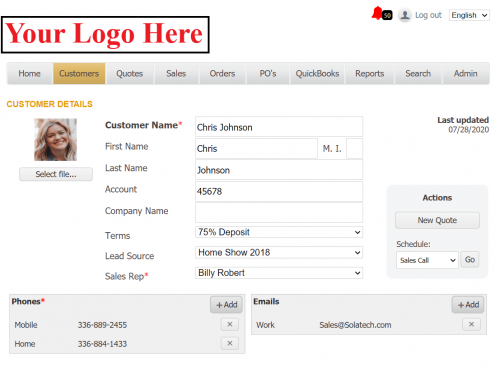Open the Orders tab
The width and height of the screenshot is (494, 368).
coord(222,73)
